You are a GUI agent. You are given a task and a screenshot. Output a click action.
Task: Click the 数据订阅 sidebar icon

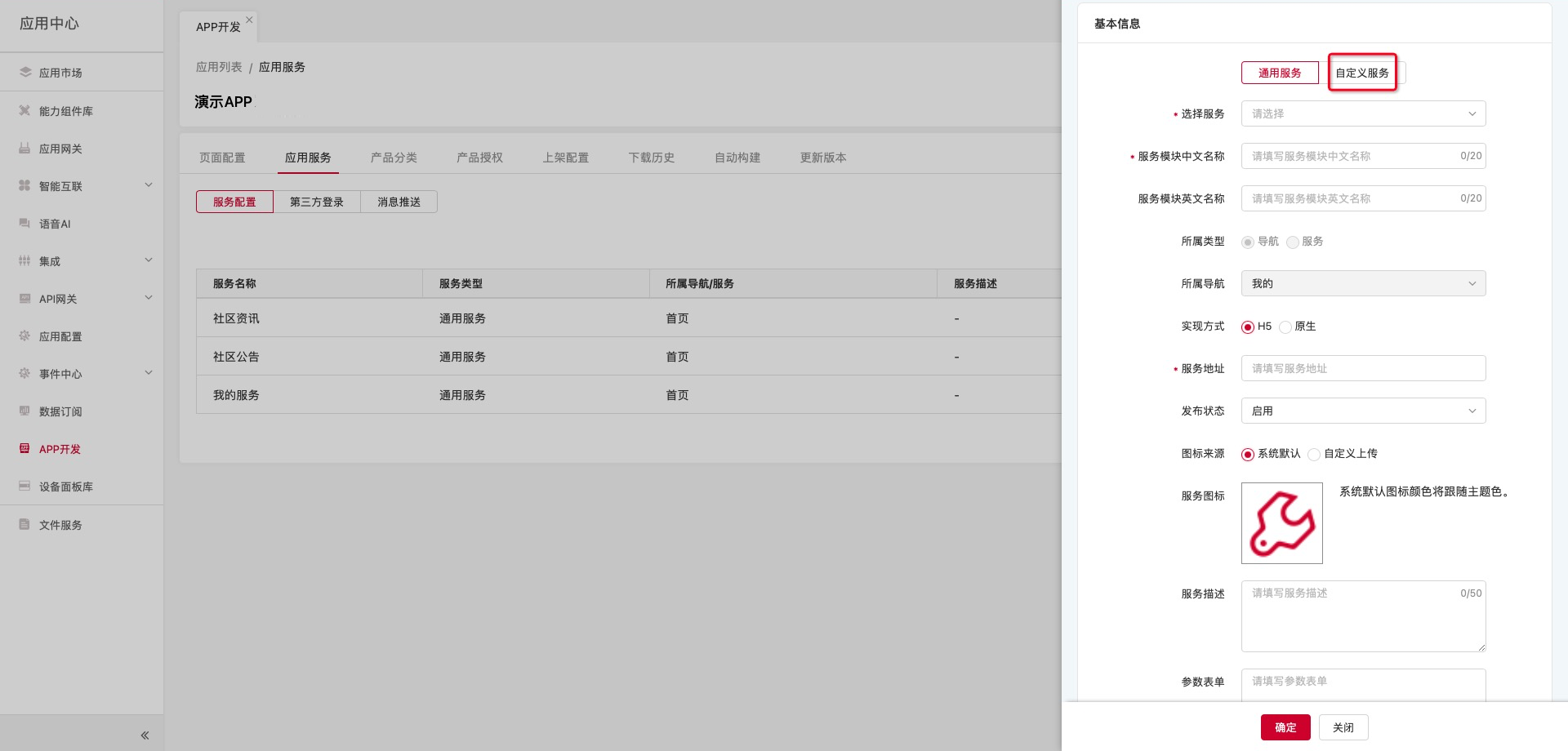tap(24, 411)
